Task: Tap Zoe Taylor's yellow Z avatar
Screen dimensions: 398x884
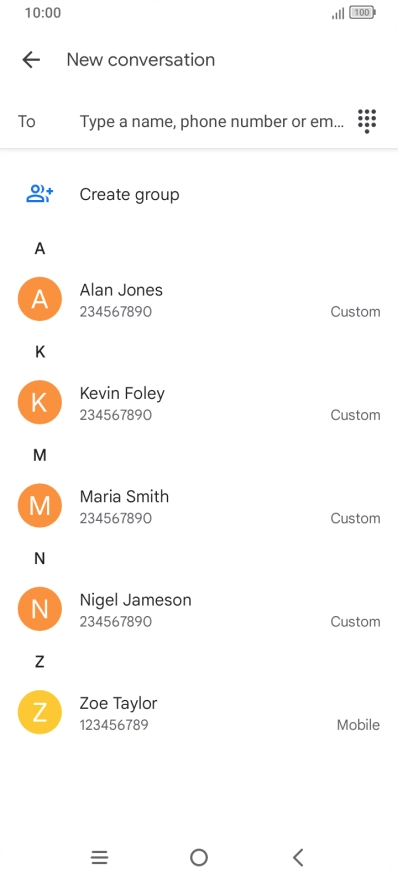Action: pyautogui.click(x=39, y=712)
